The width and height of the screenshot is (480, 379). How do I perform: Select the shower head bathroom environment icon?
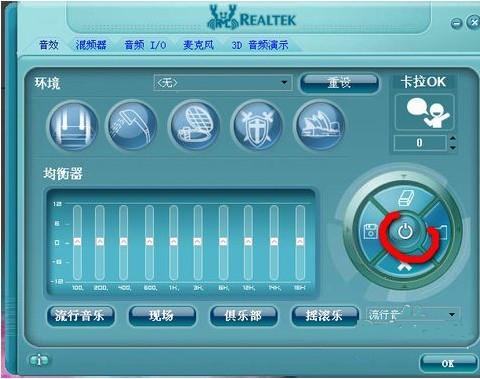pyautogui.click(x=132, y=126)
